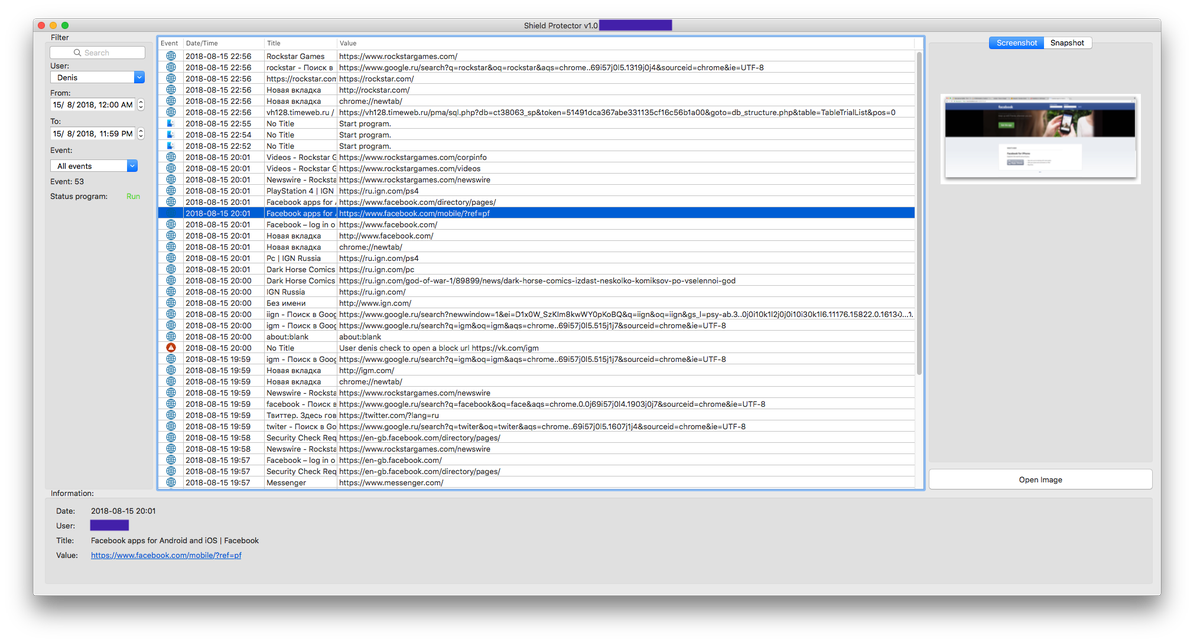
Task: Click the From date stepper up arrow
Action: tap(140, 101)
